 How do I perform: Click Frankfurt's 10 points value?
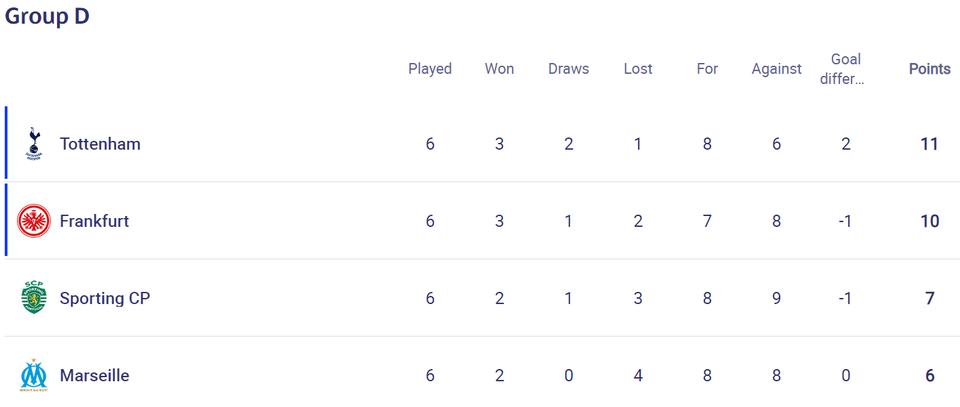click(929, 221)
